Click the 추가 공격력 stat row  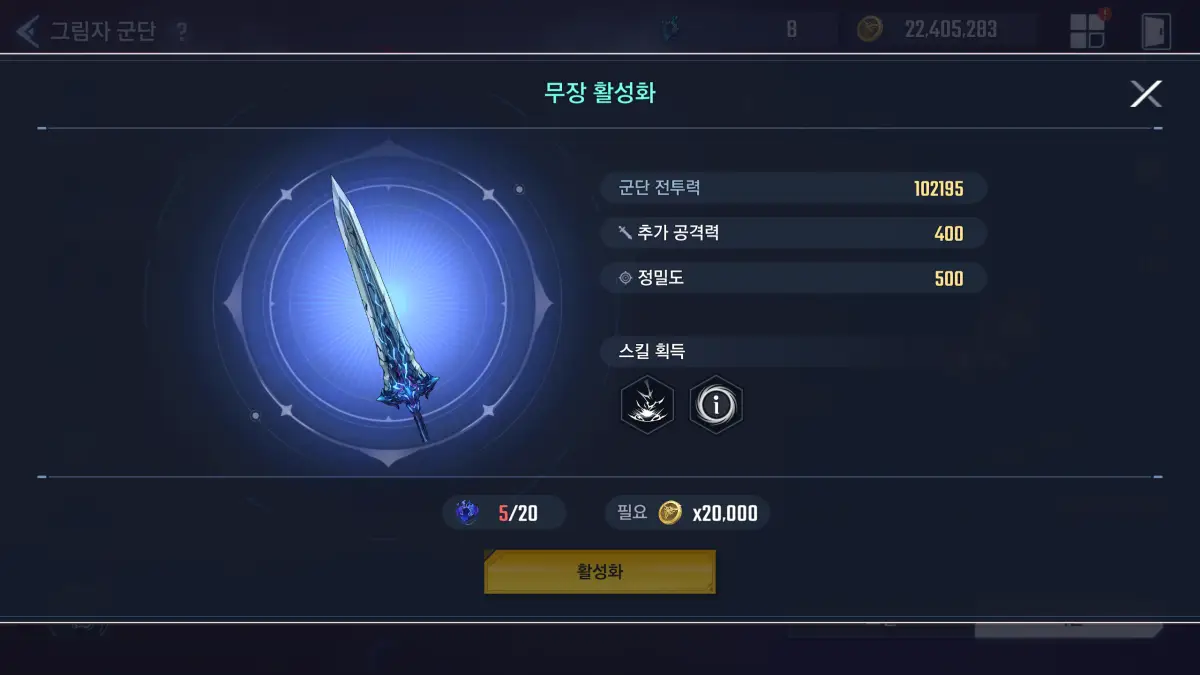[x=794, y=233]
